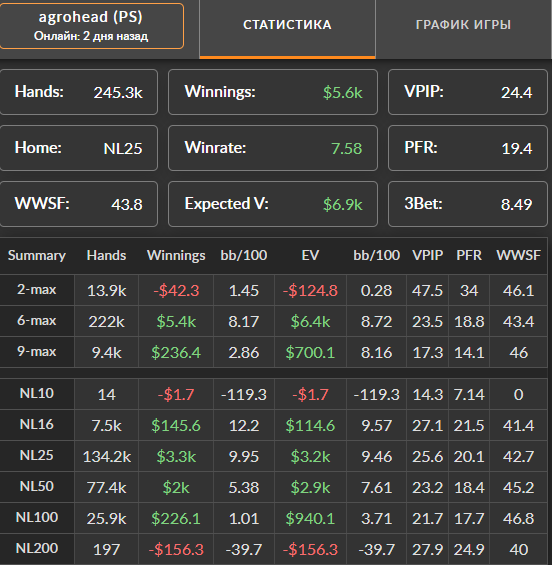Select the NL25 stakes row
Image resolution: width=552 pixels, height=565 pixels.
coord(274,456)
